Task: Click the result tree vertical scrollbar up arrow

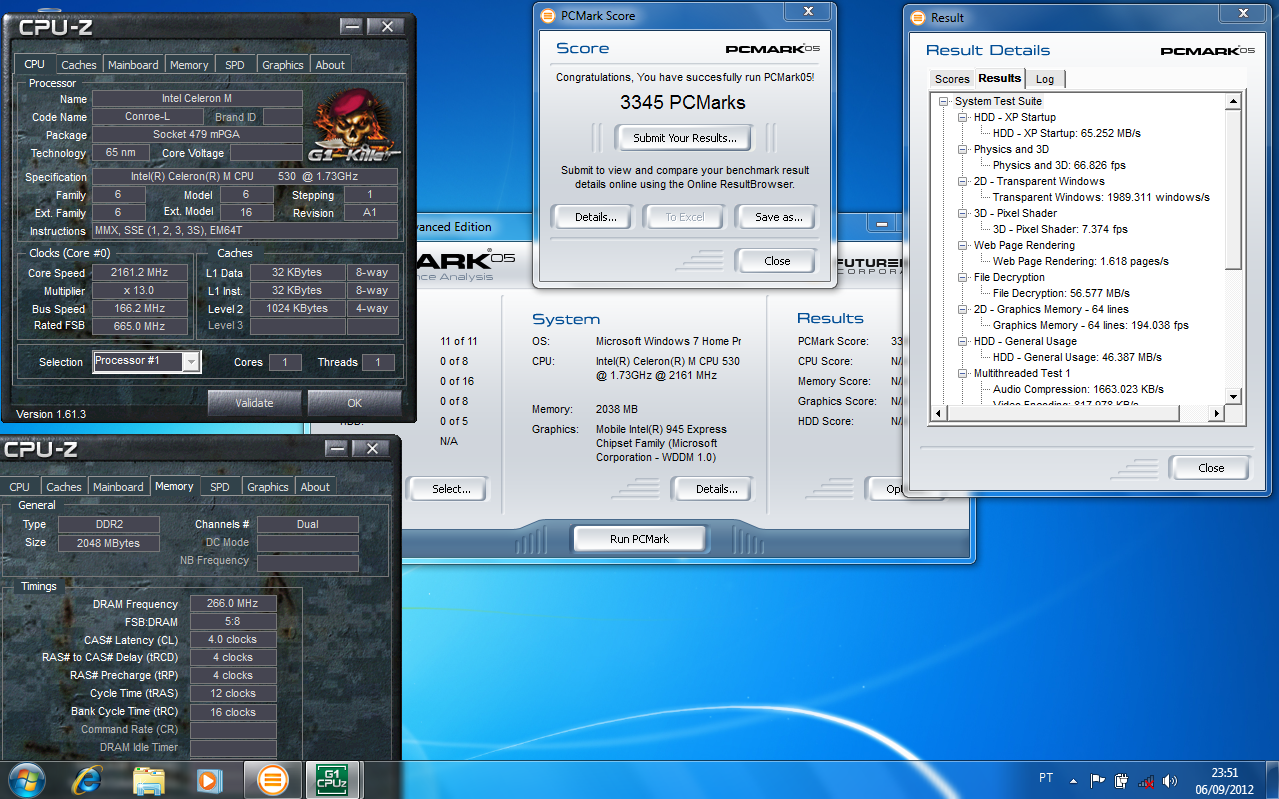Action: pos(1234,101)
